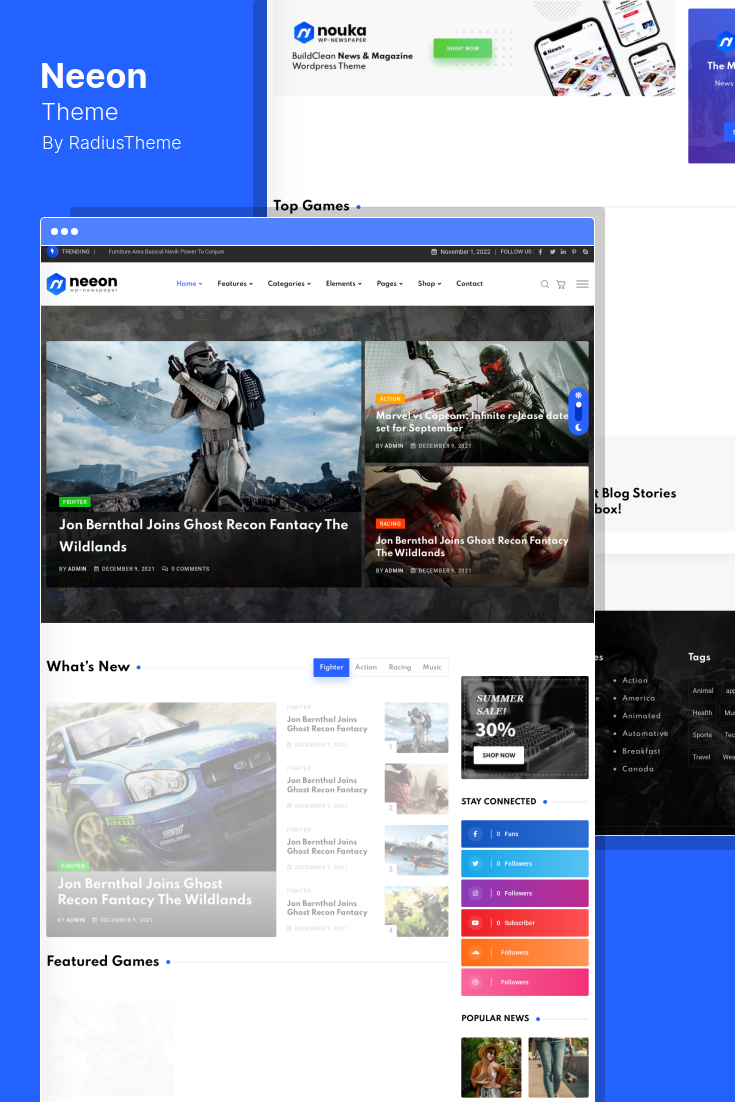This screenshot has height=1102, width=735.
Task: Open list thumbnail numbered 3 aircraft
Action: pyautogui.click(x=416, y=850)
